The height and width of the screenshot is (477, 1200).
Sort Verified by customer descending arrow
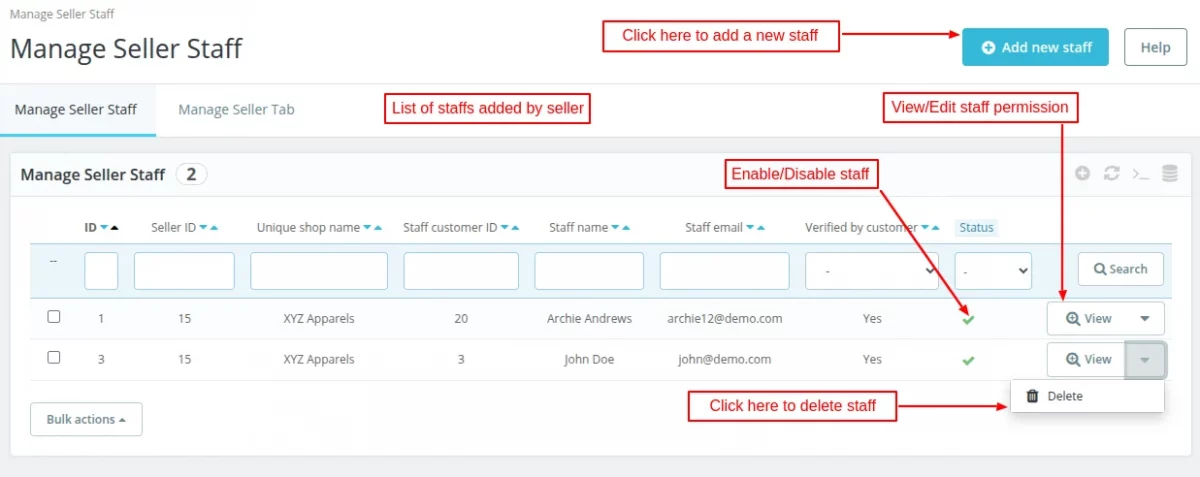(925, 228)
